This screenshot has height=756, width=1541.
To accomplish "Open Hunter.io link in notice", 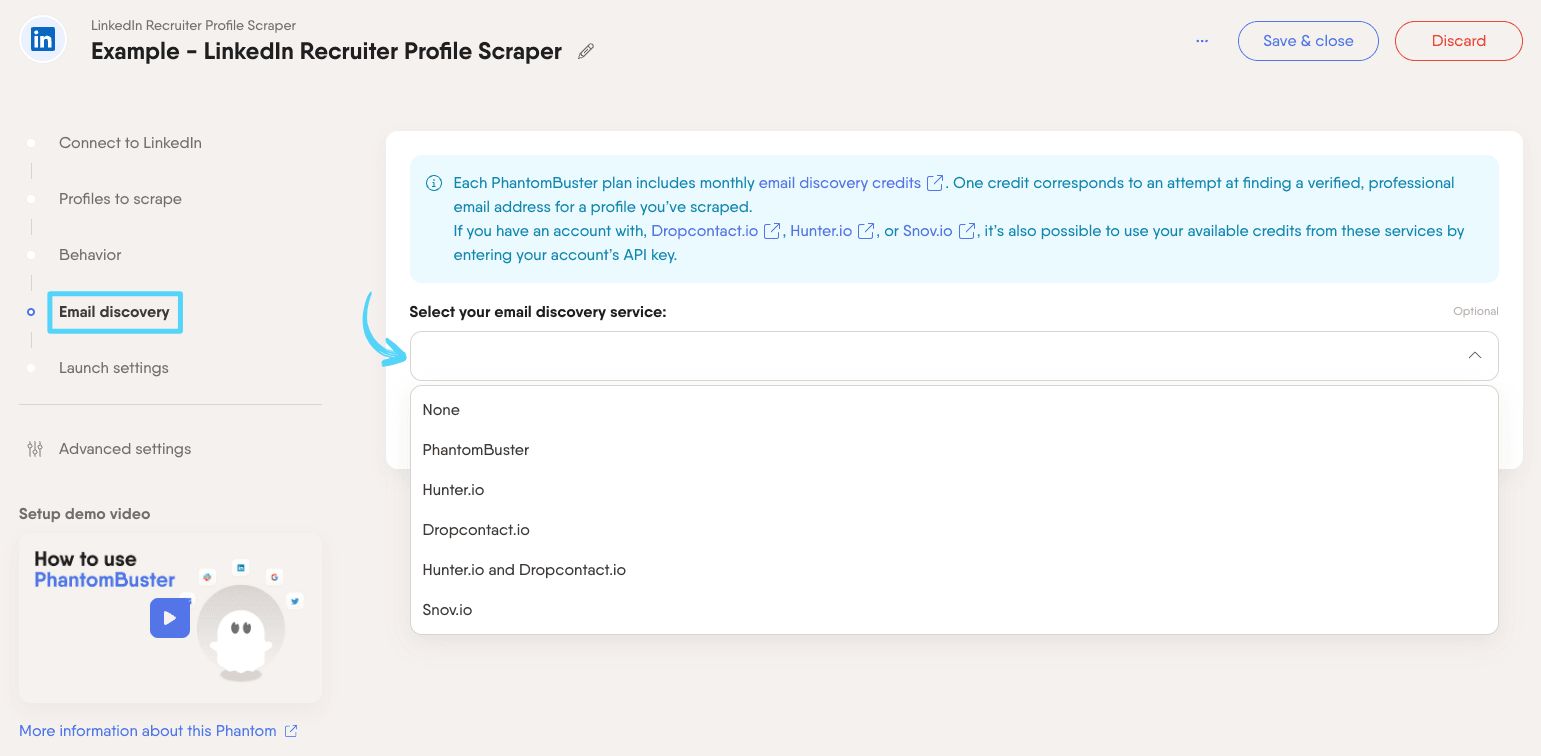I will [x=821, y=231].
